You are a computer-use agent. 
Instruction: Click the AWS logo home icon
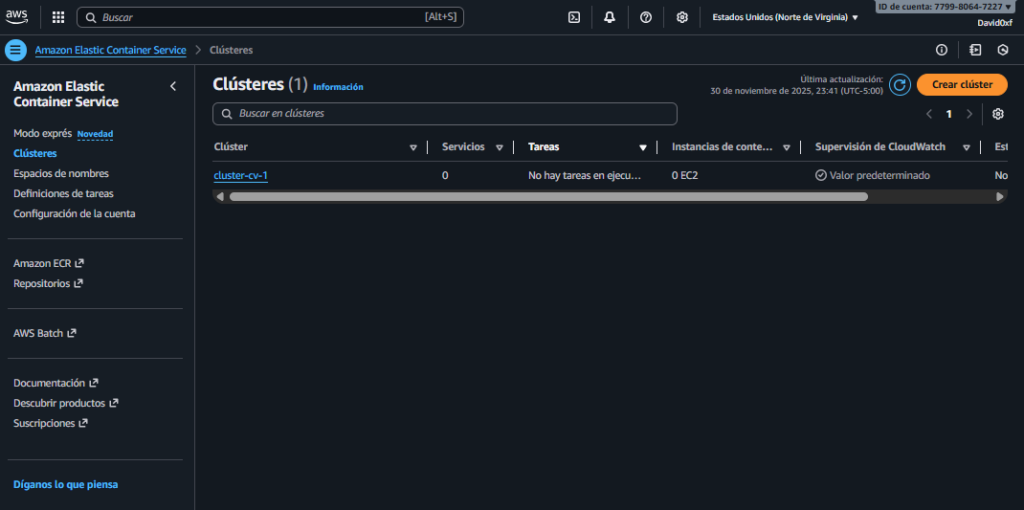click(x=16, y=16)
